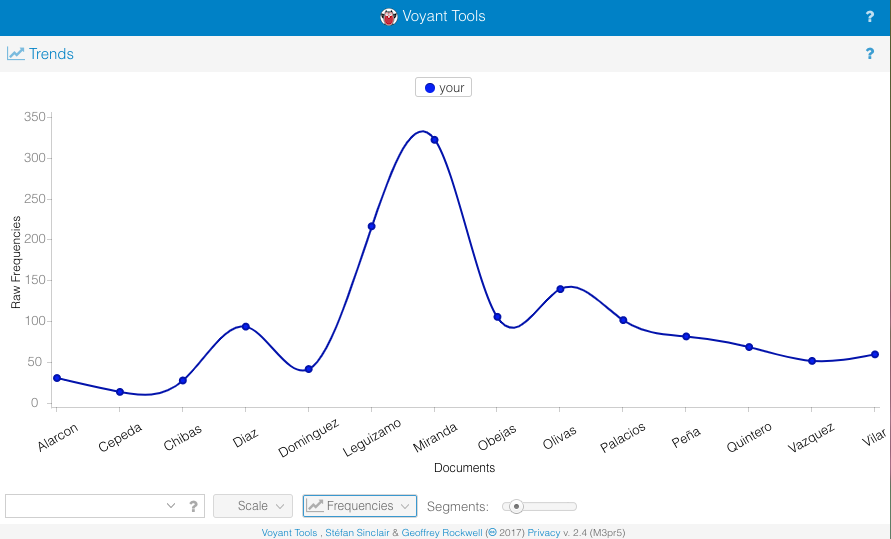Select the Quintero data point
This screenshot has width=891, height=539.
749,347
